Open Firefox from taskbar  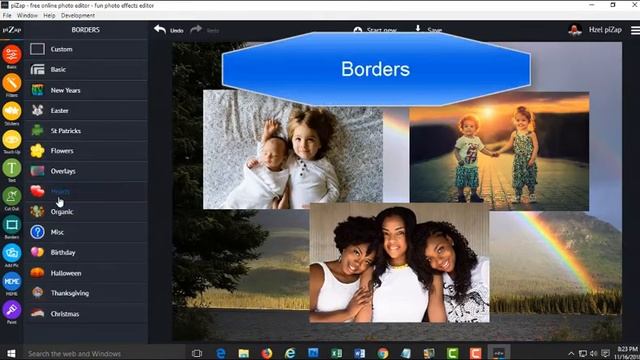tap(267, 353)
